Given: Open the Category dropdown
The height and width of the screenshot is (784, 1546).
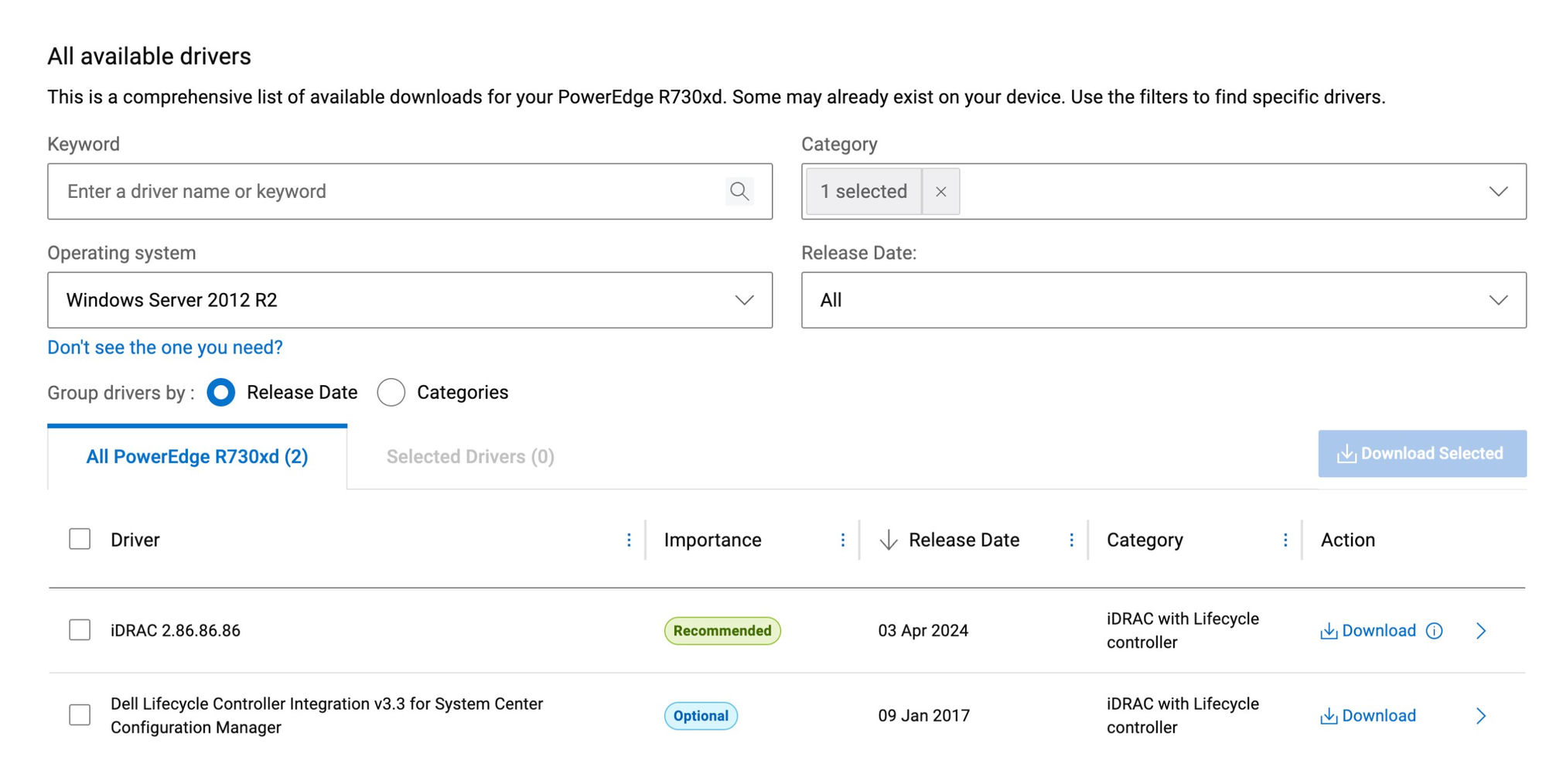Looking at the screenshot, I should (x=1164, y=191).
